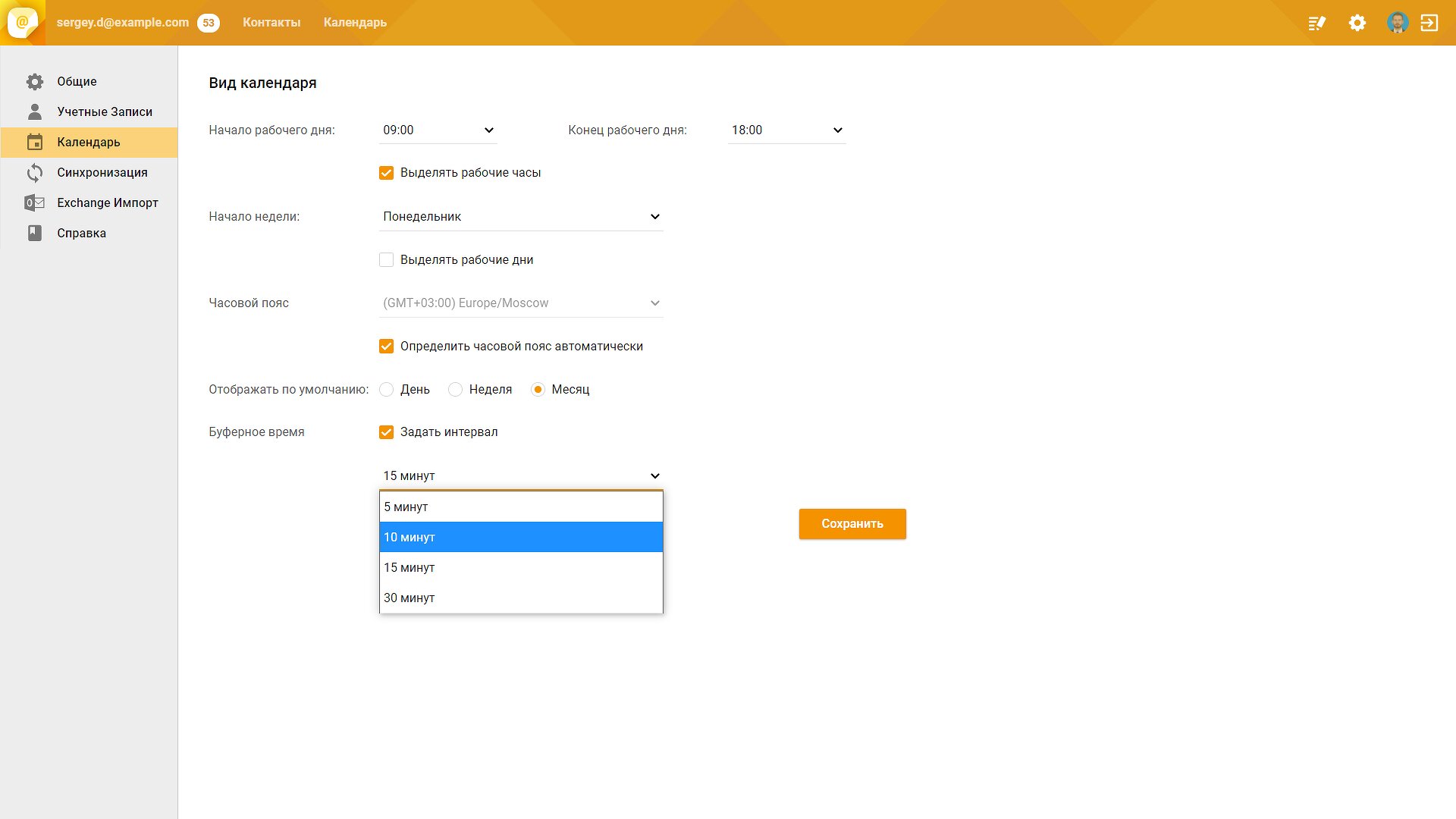Screen dimensions: 1456x819
Task: Open the Конец рабочего дня 18:00 dropdown
Action: point(786,130)
